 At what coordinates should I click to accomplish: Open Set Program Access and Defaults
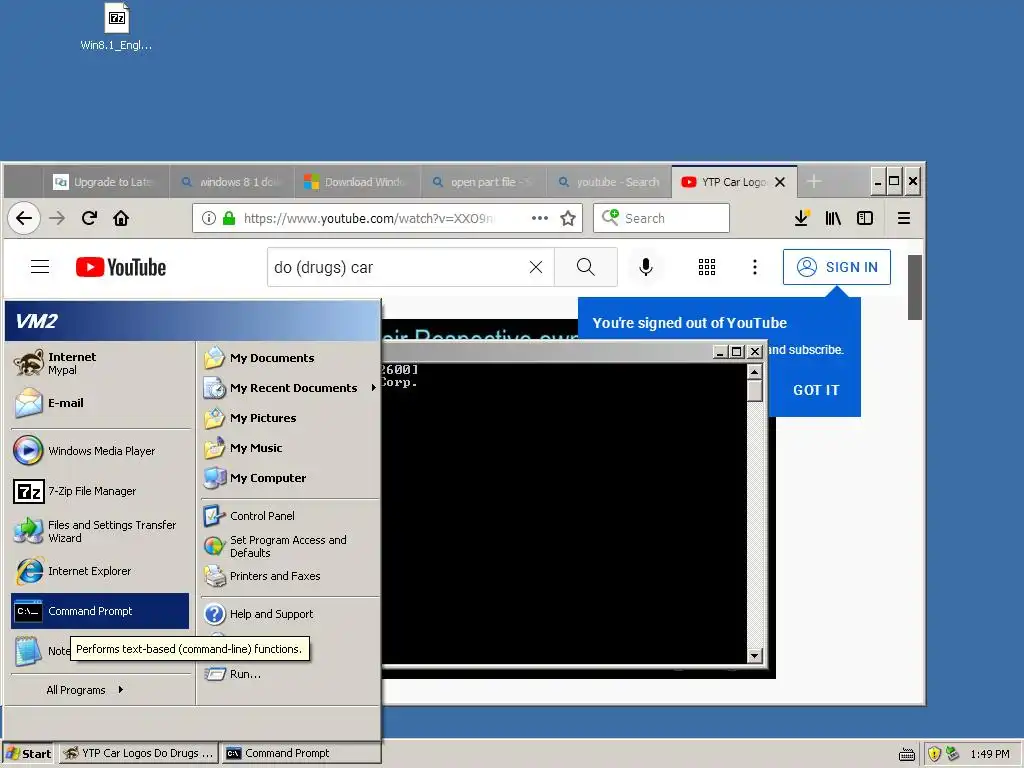pyautogui.click(x=290, y=546)
